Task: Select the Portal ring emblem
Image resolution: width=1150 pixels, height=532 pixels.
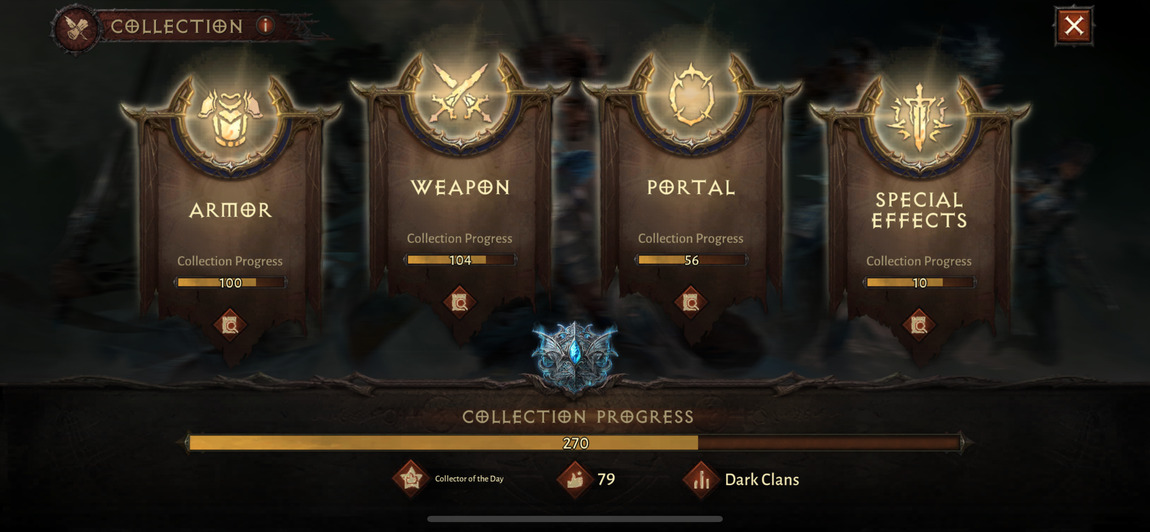Action: pos(690,95)
